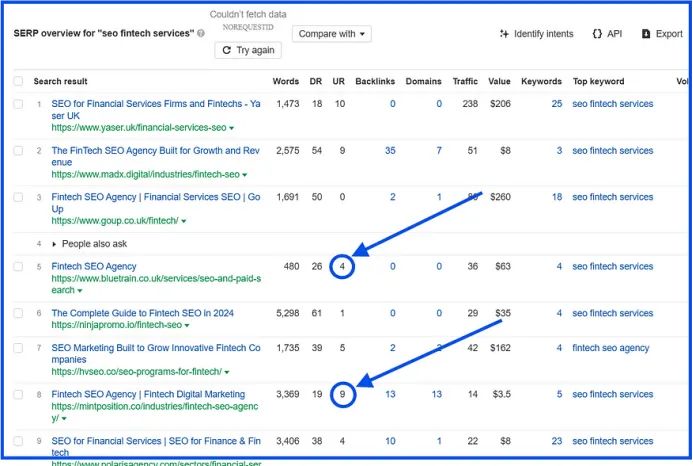Click the help icon beside SERP overview title
The image size is (693, 466).
pyautogui.click(x=201, y=33)
